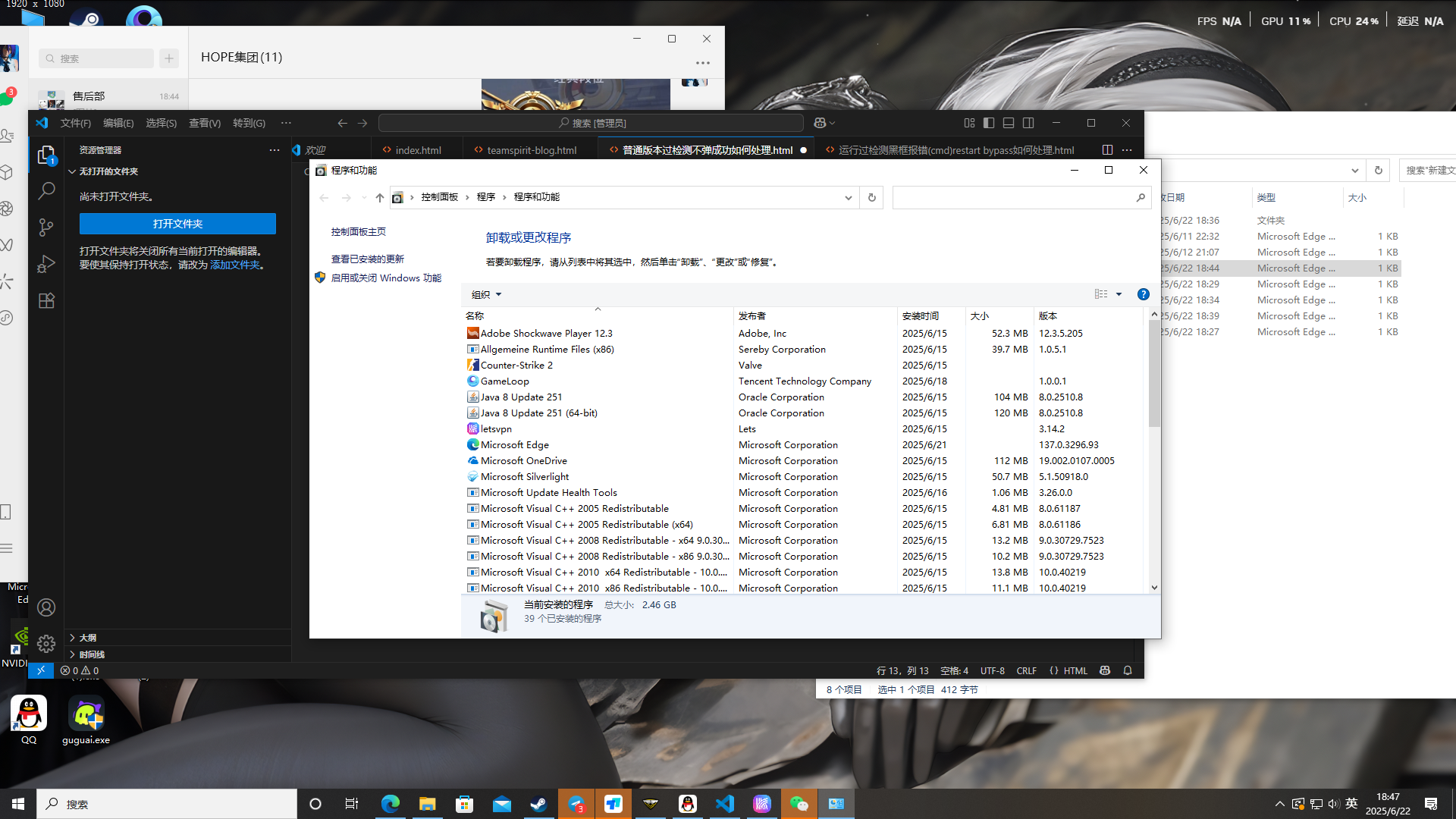Open Task View on taskbar

point(352,804)
